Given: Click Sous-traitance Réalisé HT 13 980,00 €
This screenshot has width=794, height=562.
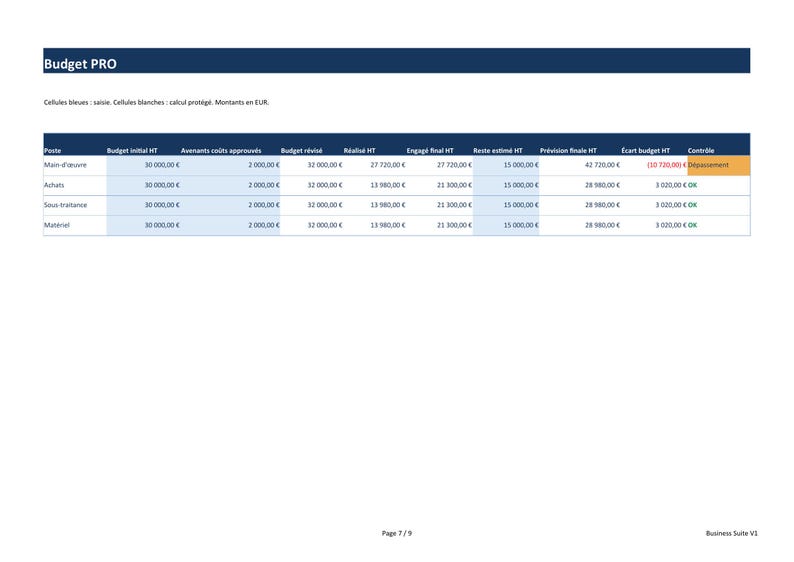Looking at the screenshot, I should pyautogui.click(x=388, y=205).
